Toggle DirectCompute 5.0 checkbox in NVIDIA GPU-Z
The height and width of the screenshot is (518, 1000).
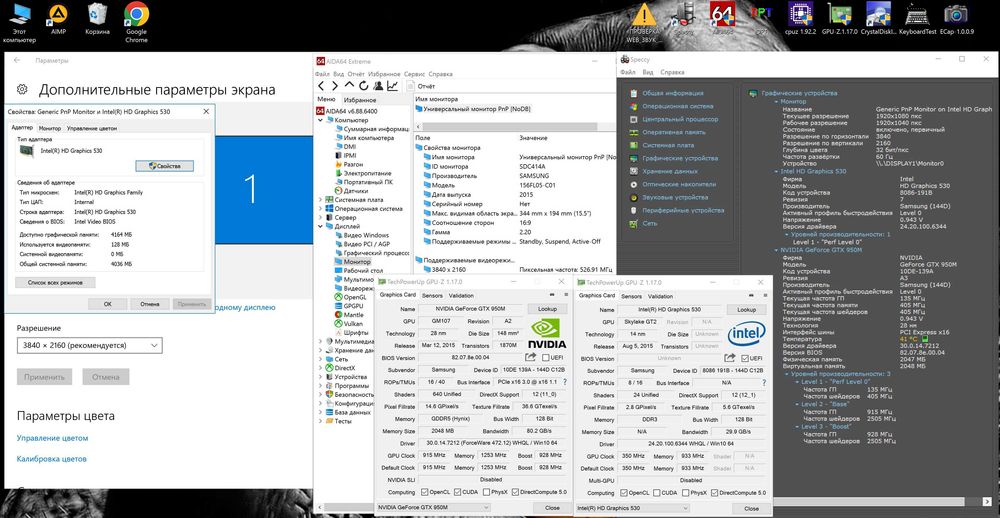(515, 492)
